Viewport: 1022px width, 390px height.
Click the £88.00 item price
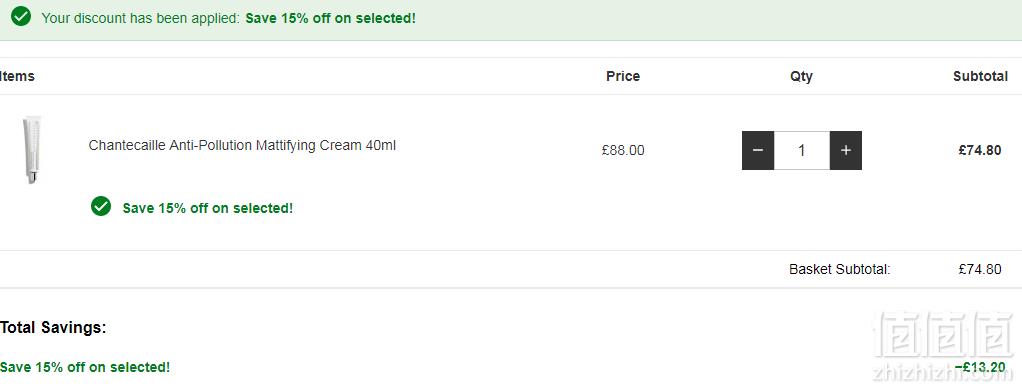pos(623,151)
